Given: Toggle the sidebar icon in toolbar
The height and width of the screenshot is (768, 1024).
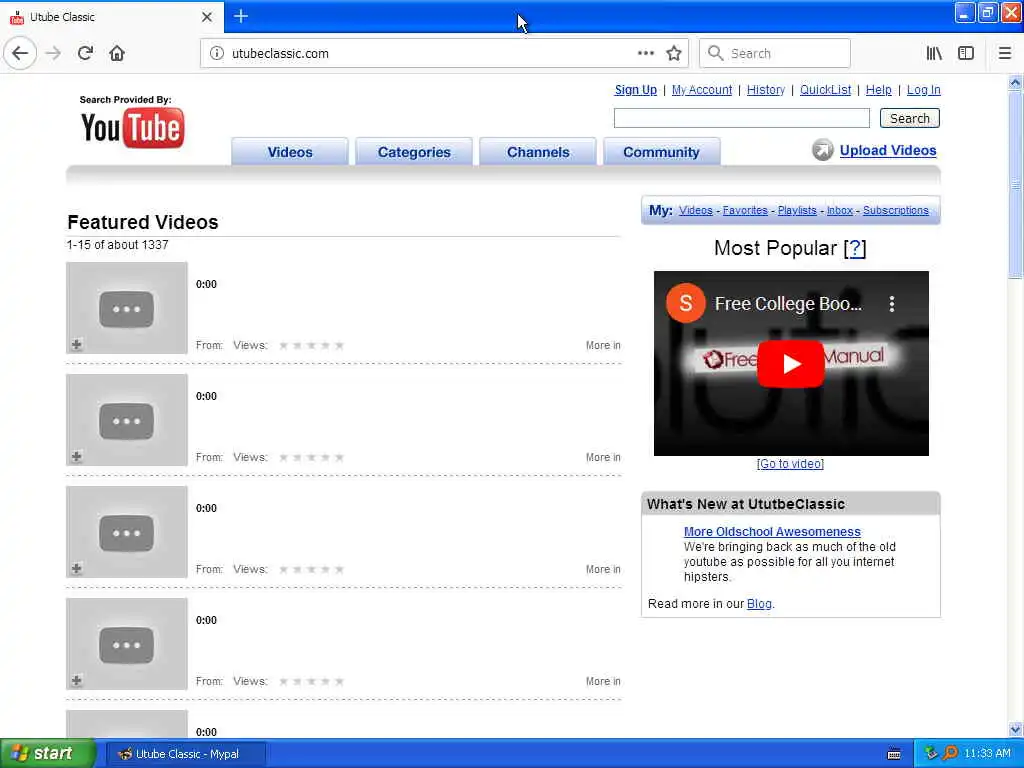Looking at the screenshot, I should coord(966,54).
